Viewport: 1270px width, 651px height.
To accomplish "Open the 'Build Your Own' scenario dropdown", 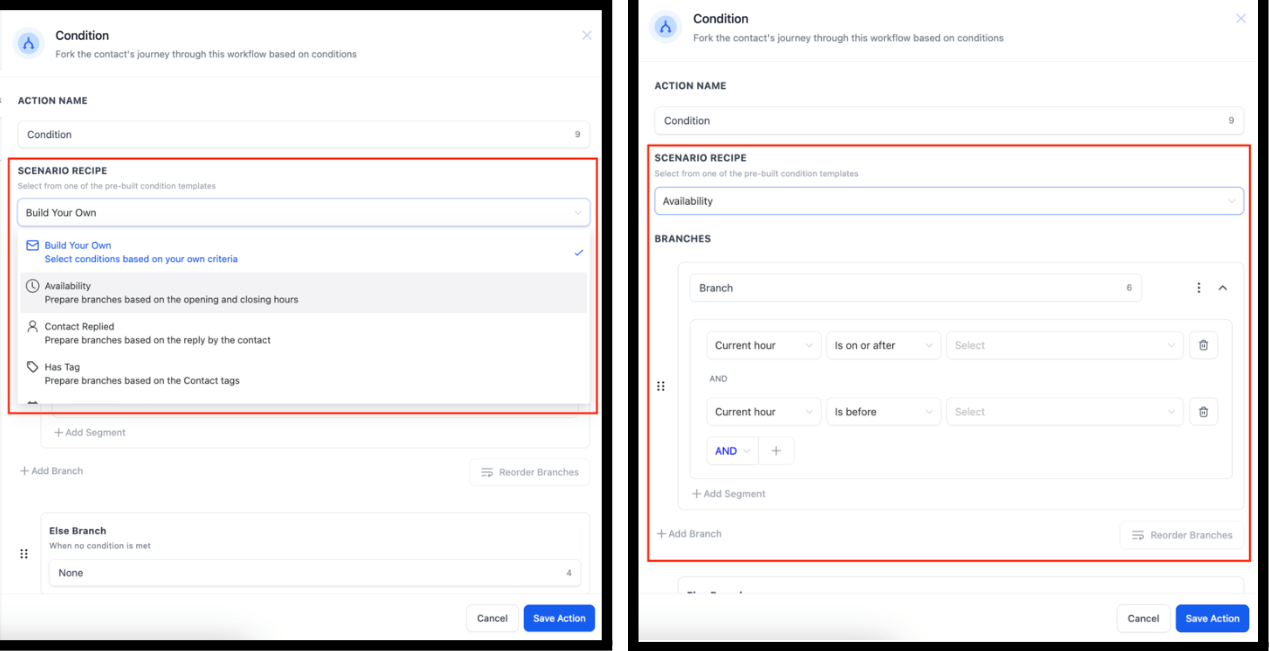I will click(x=304, y=213).
